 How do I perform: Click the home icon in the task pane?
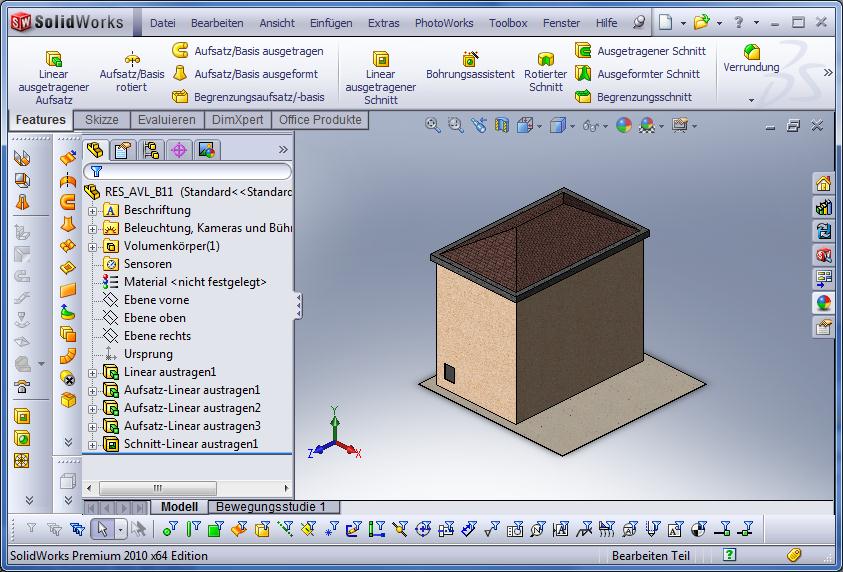pyautogui.click(x=823, y=183)
